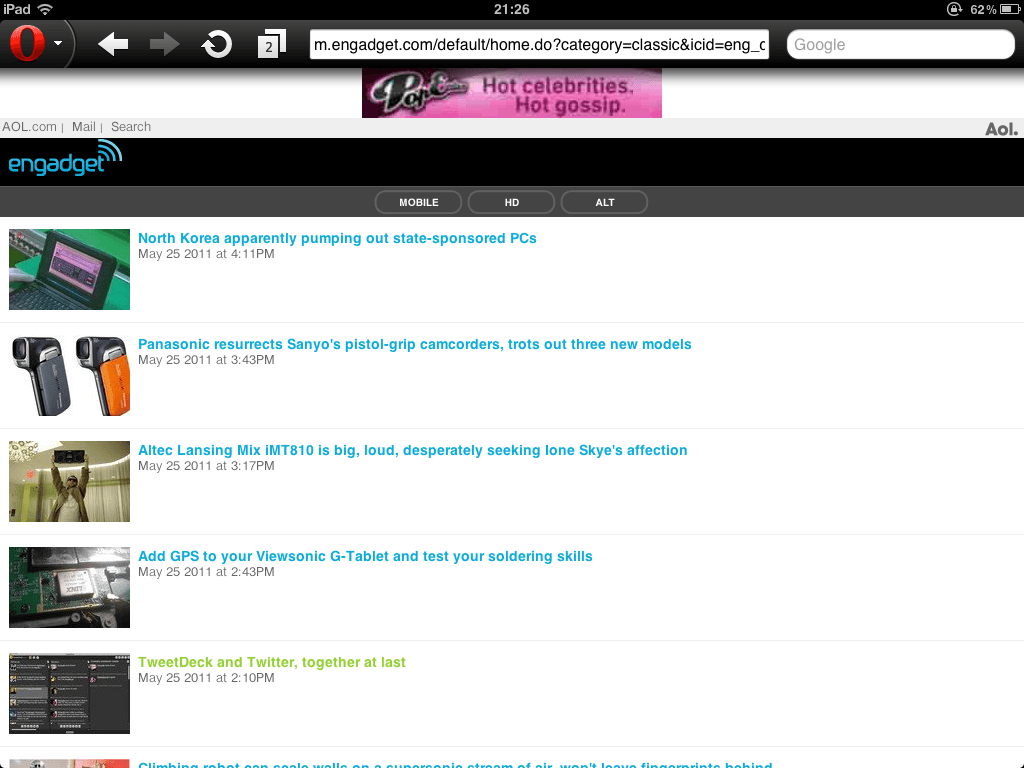Open the Hot celebrities banner ad
The width and height of the screenshot is (1024, 768).
pos(512,93)
